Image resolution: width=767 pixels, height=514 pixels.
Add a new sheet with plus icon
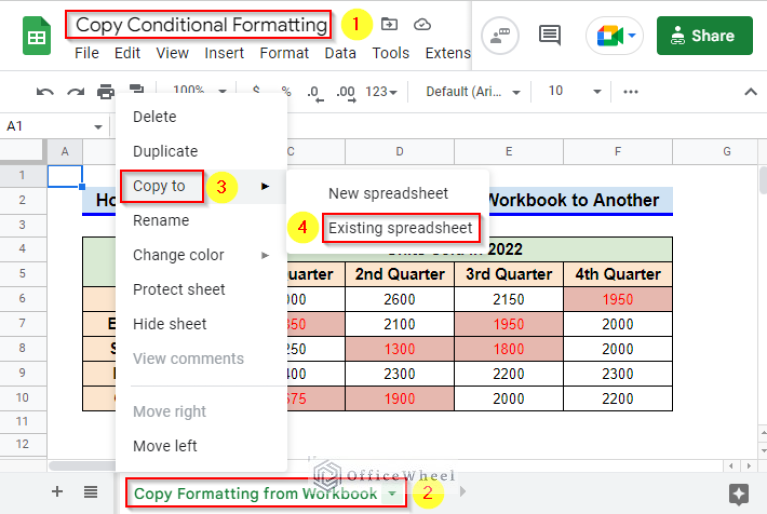coord(57,491)
